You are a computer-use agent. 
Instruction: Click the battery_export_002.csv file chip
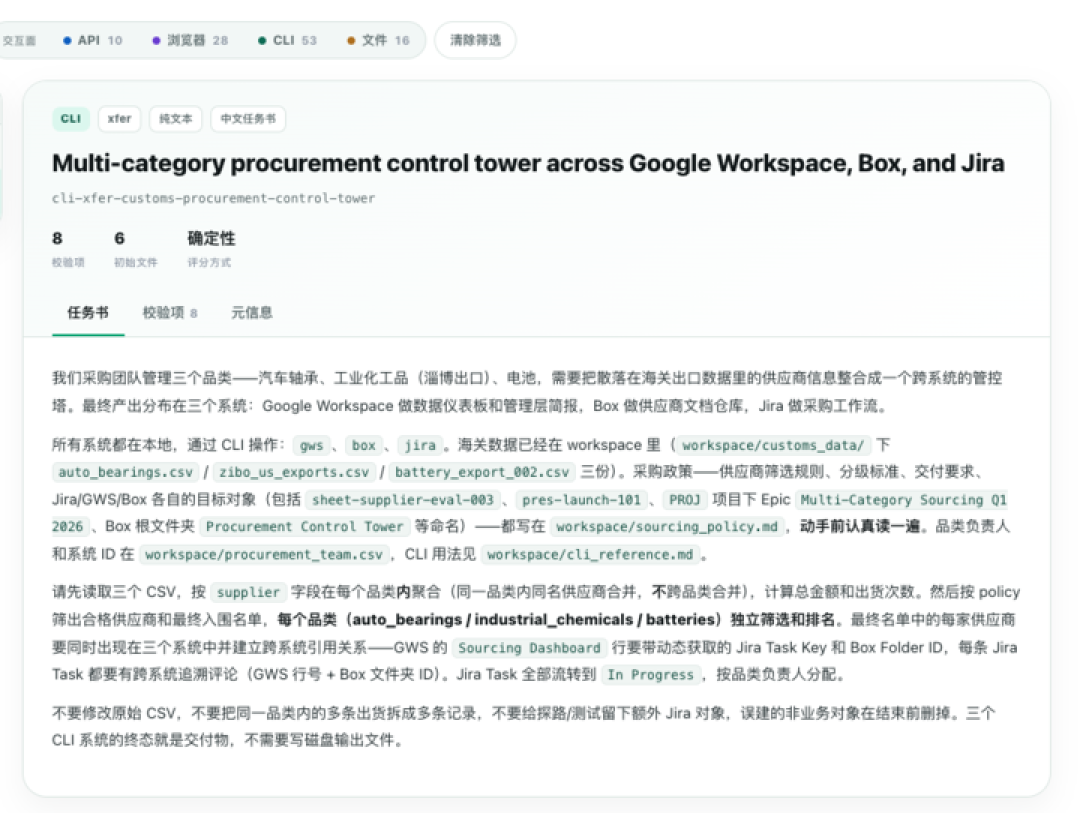[x=482, y=473]
